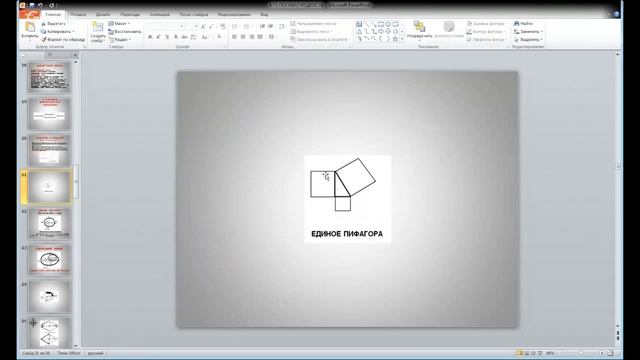Image resolution: width=640 pixels, height=360 pixels.
Task: Open the Показ слайдов ribbon tab
Action: point(194,14)
